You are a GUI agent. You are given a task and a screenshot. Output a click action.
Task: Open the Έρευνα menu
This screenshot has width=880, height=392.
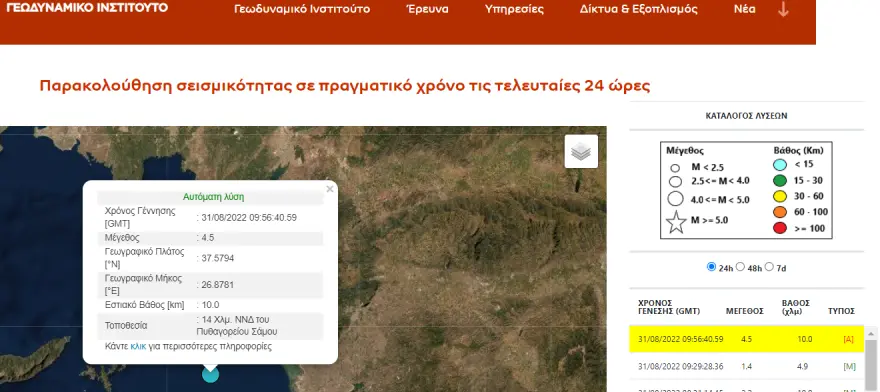pyautogui.click(x=427, y=10)
